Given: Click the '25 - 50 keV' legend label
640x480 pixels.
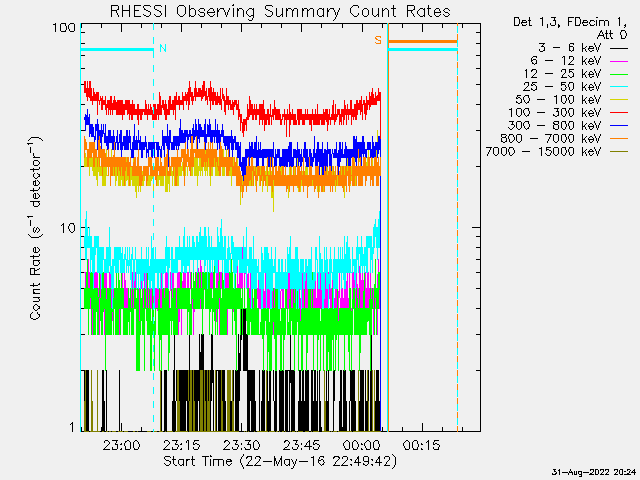Looking at the screenshot, I should click(562, 87).
